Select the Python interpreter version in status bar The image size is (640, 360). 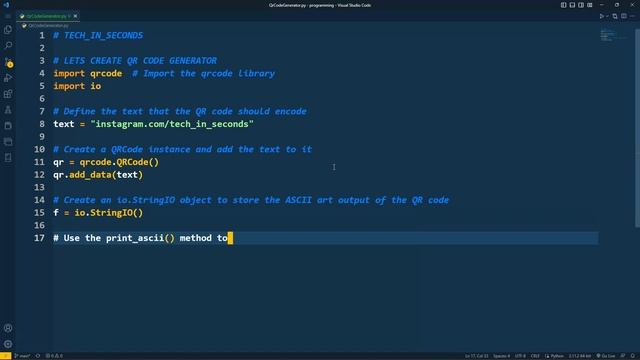(580, 356)
